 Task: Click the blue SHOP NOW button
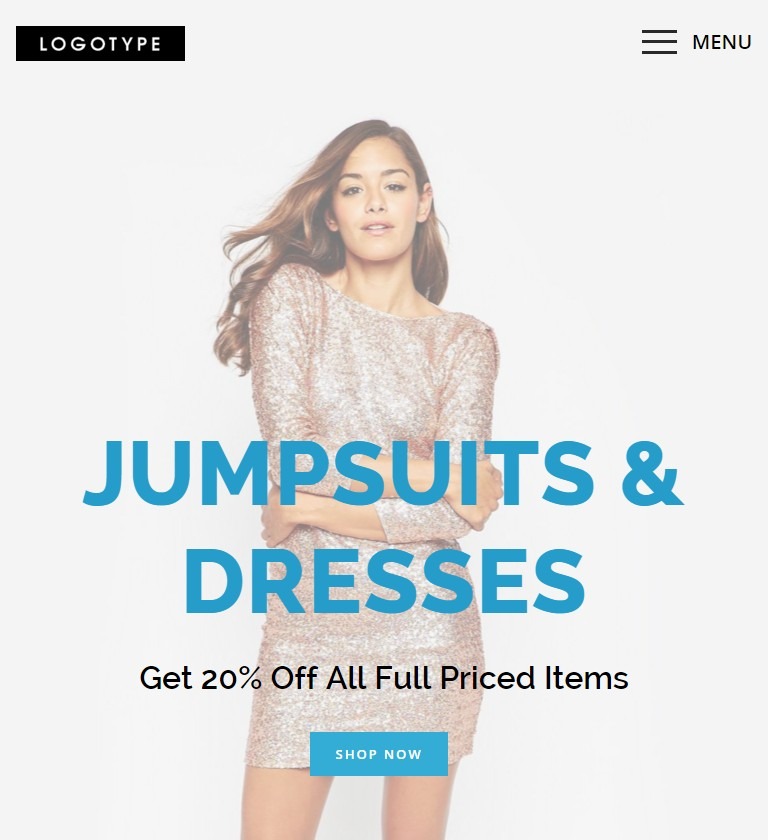click(x=379, y=754)
